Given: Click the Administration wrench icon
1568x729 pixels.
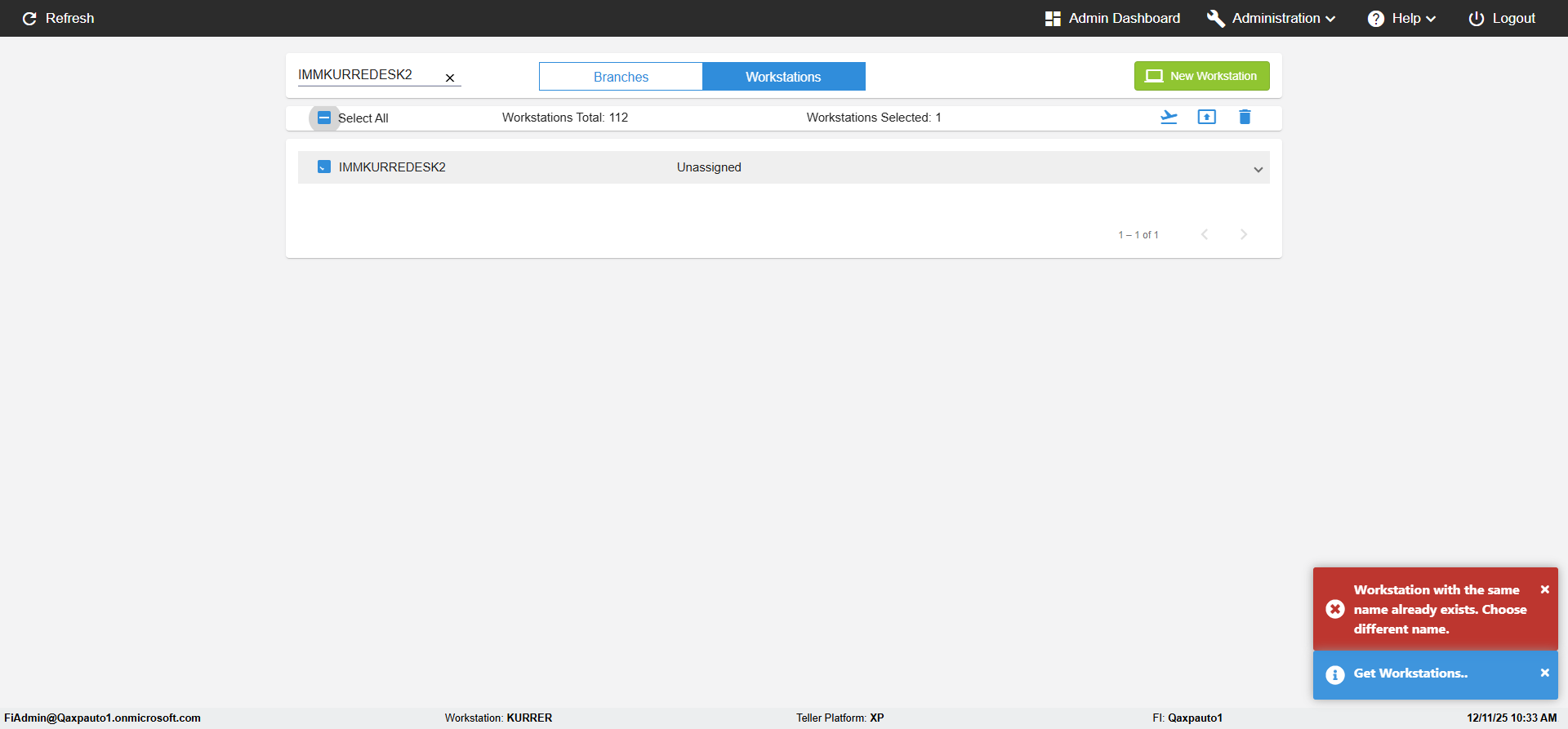Looking at the screenshot, I should tap(1215, 19).
